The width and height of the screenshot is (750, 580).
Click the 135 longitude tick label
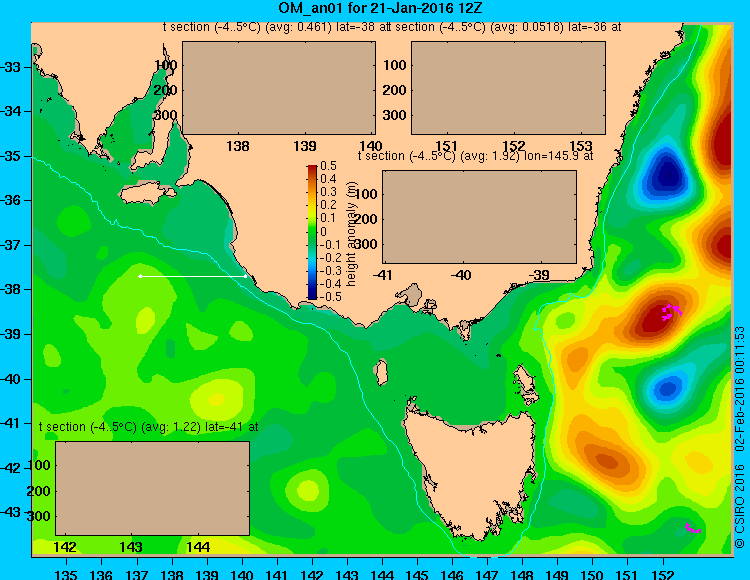66,575
